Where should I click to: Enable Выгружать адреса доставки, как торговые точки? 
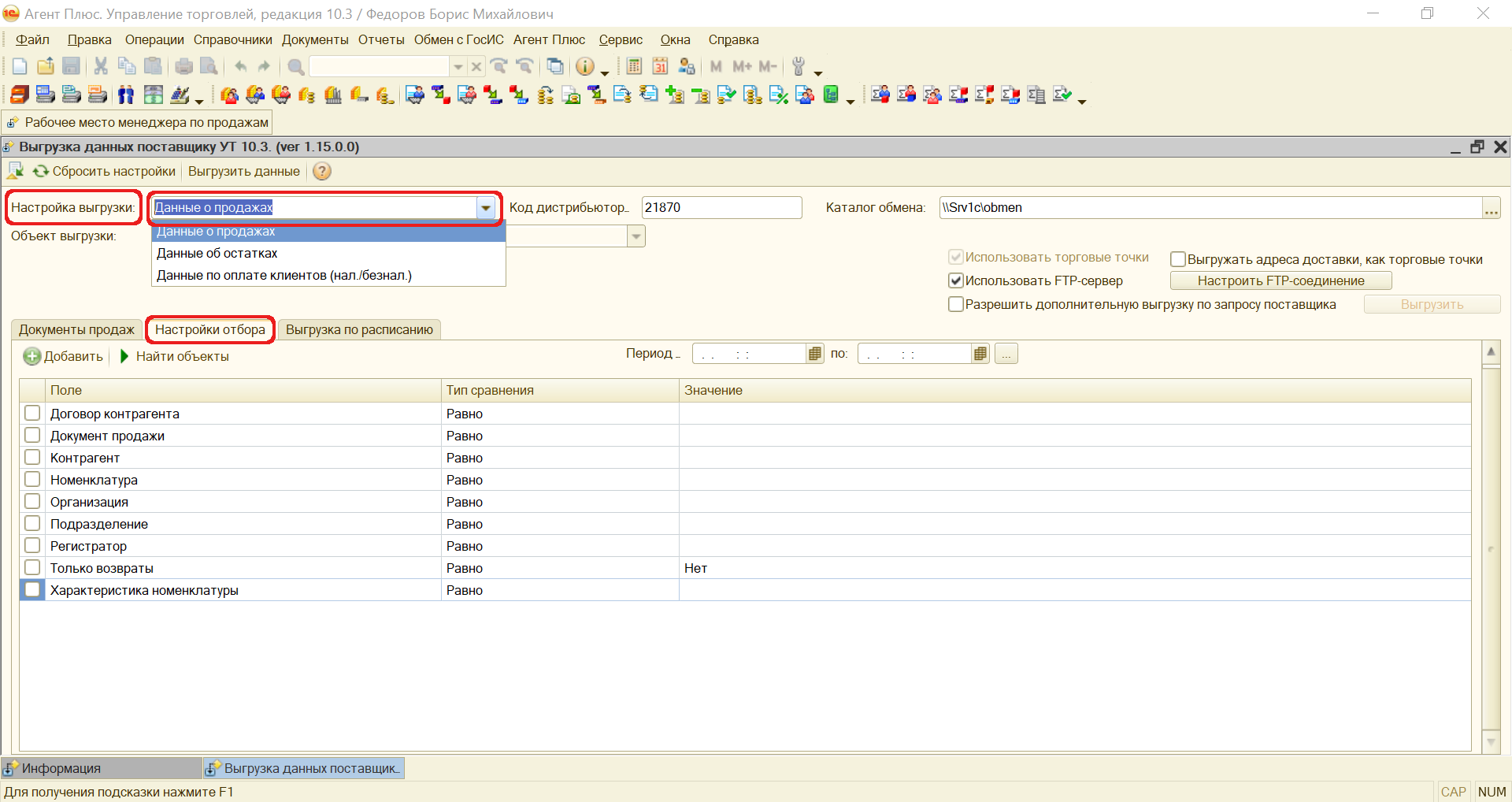click(1178, 259)
